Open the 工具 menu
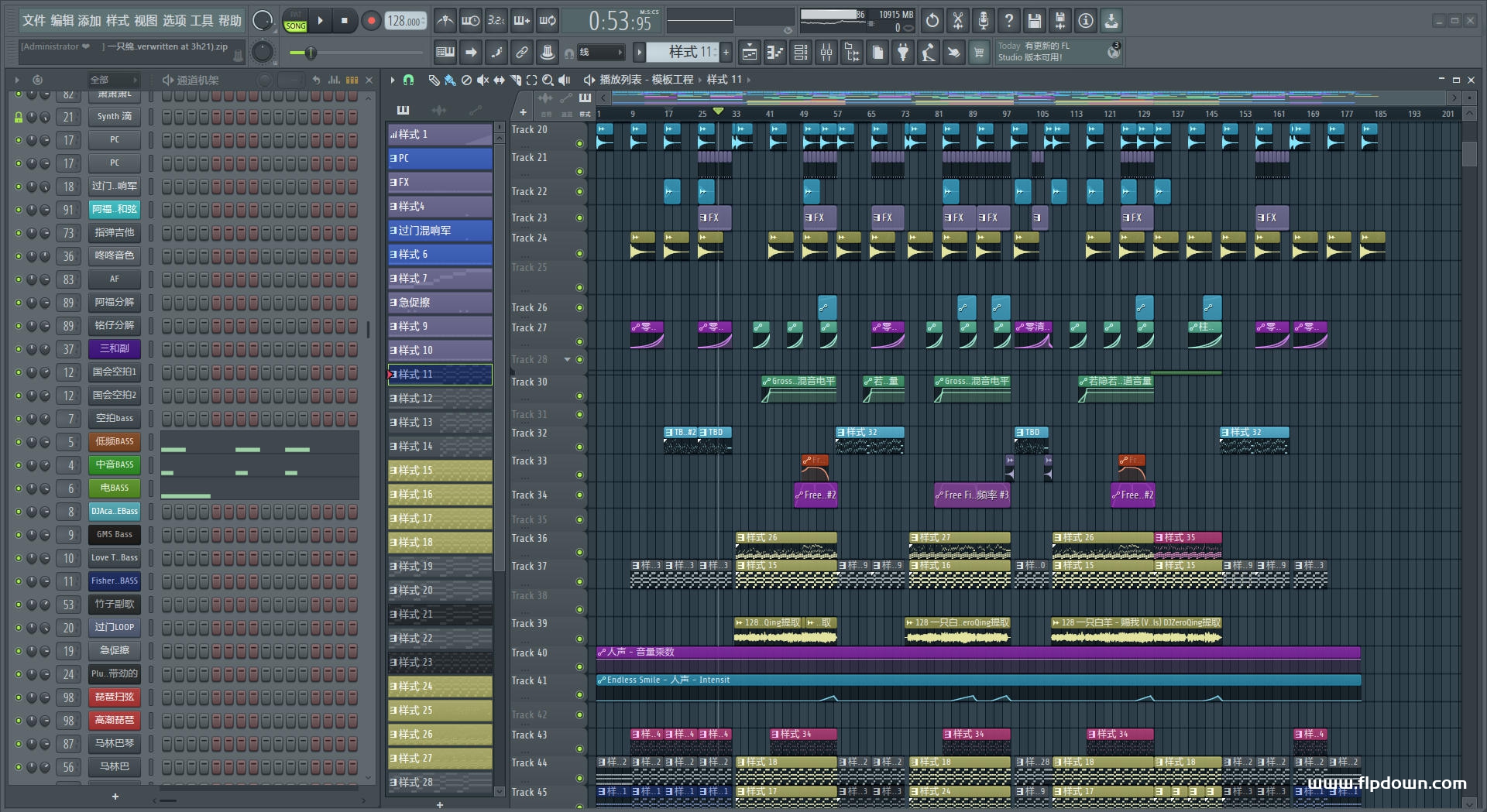The height and width of the screenshot is (812, 1487). point(201,21)
